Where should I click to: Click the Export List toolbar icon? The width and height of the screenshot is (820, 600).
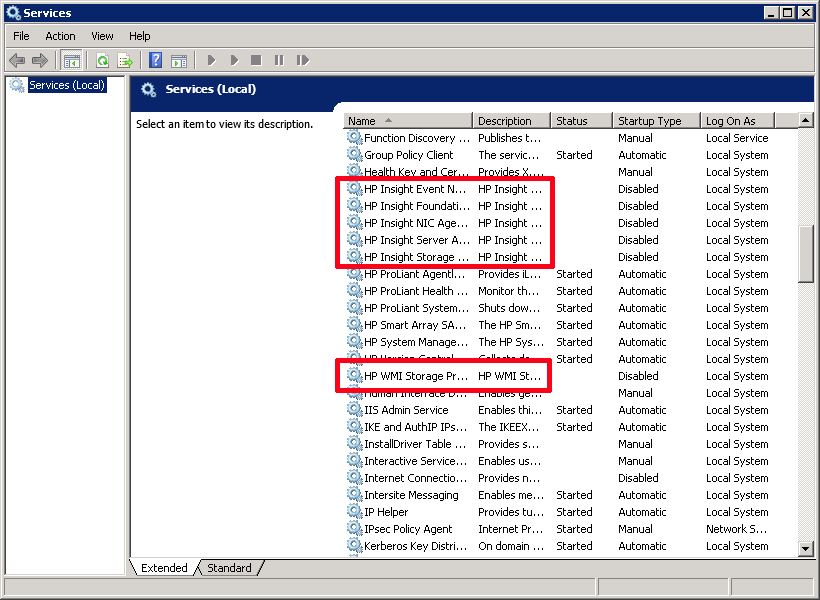[126, 60]
